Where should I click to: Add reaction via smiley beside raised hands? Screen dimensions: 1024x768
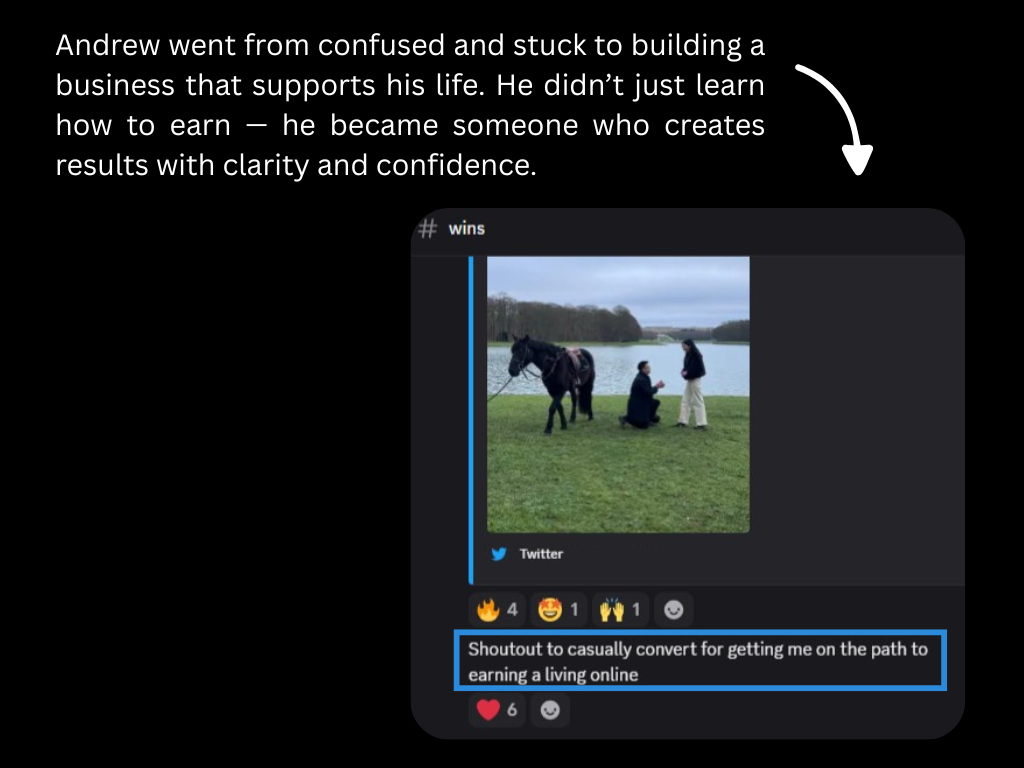point(673,610)
